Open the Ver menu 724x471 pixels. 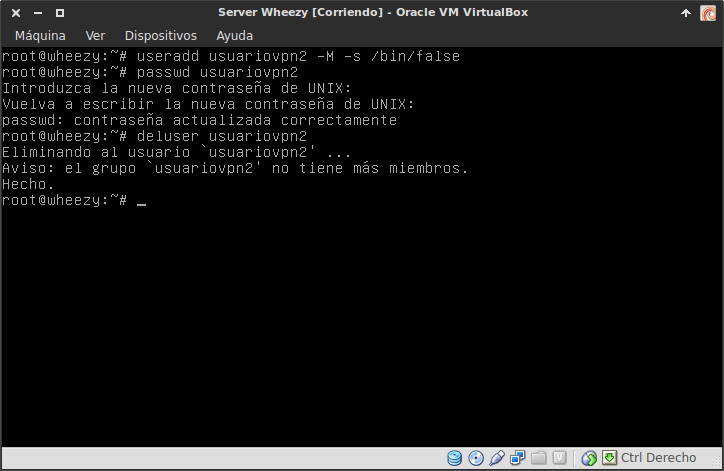[x=95, y=35]
